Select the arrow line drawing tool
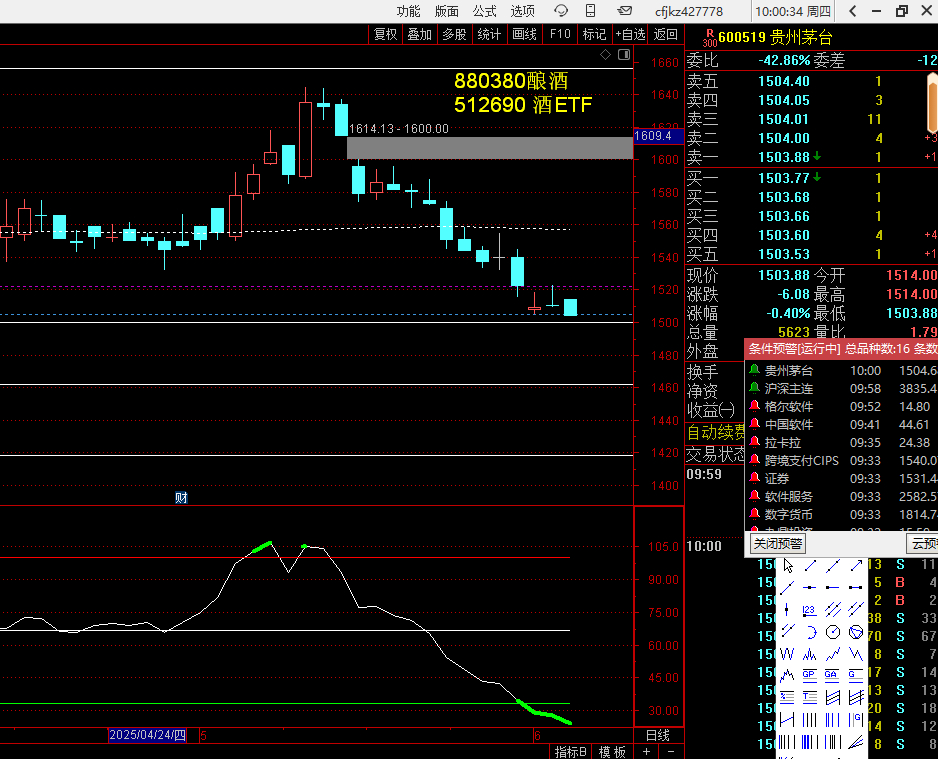The width and height of the screenshot is (938, 759). pyautogui.click(x=856, y=566)
